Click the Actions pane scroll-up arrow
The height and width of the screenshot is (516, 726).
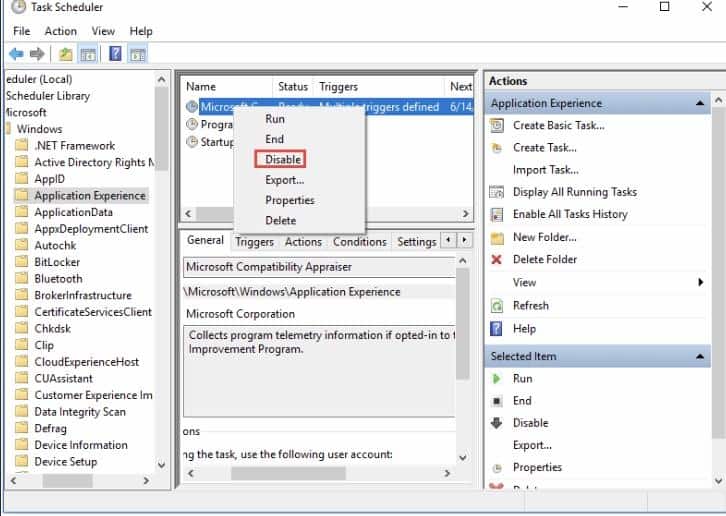coord(718,100)
